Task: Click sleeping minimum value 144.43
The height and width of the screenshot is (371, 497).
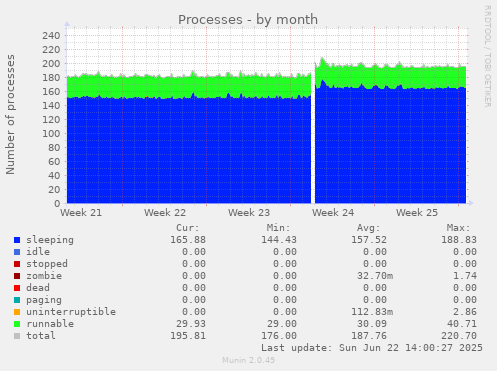Action: pyautogui.click(x=279, y=240)
